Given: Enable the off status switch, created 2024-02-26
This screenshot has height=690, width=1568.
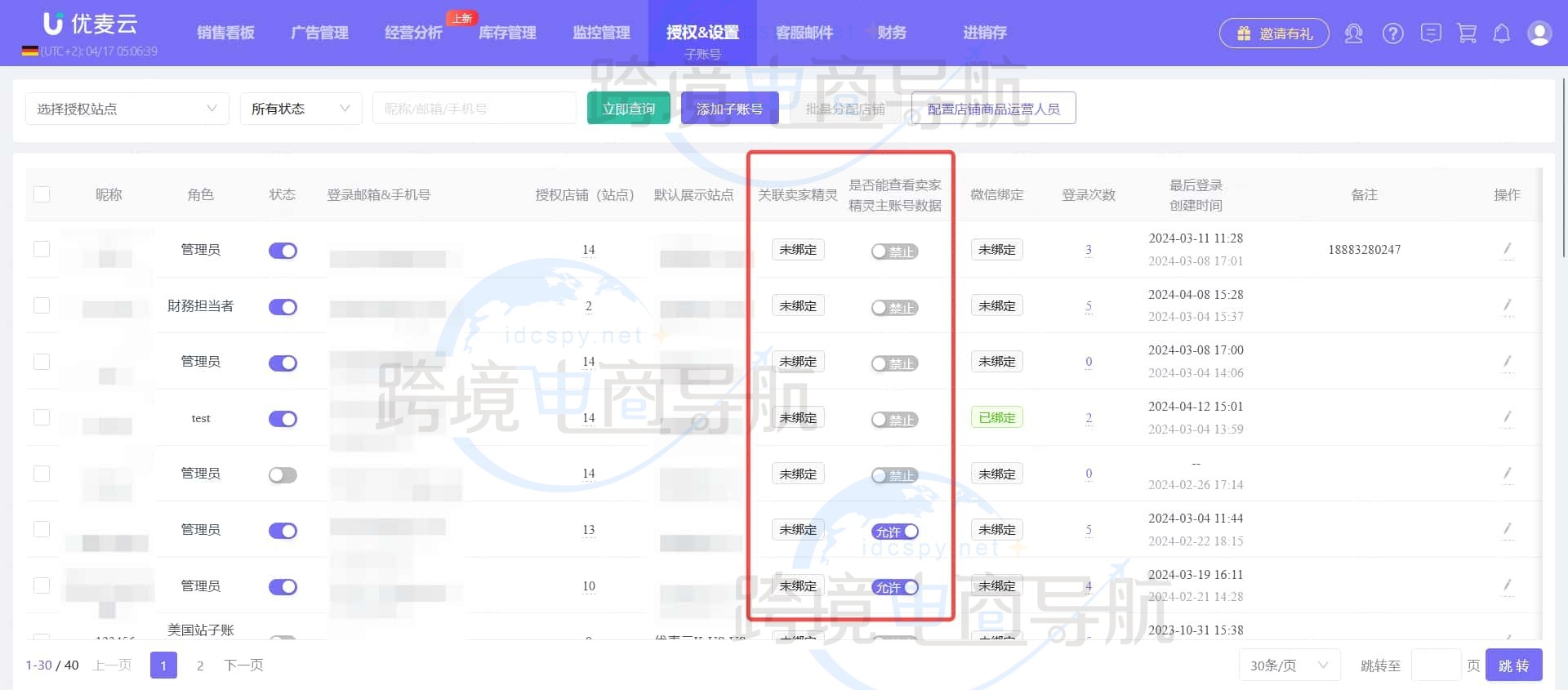Looking at the screenshot, I should pos(283,475).
